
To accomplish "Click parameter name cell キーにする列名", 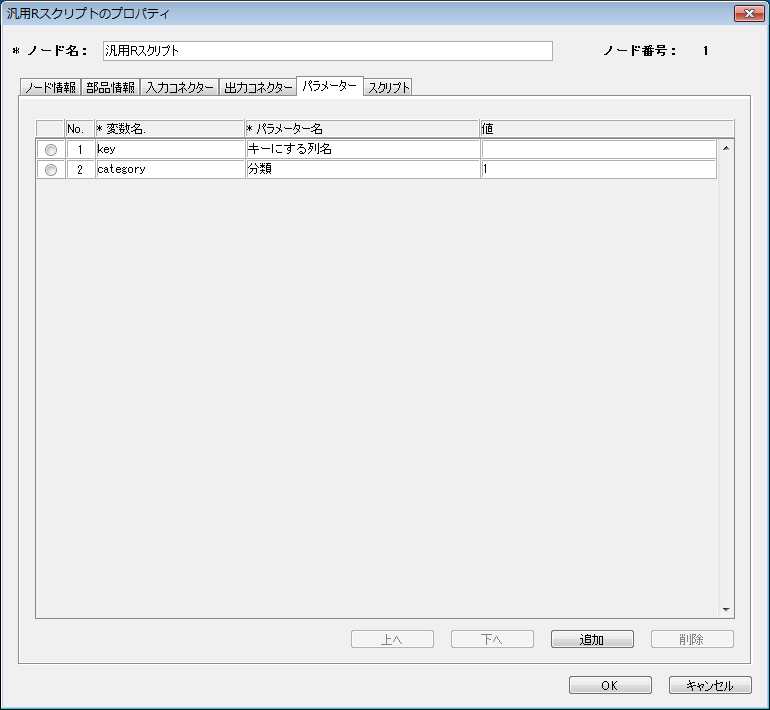I will [362, 149].
